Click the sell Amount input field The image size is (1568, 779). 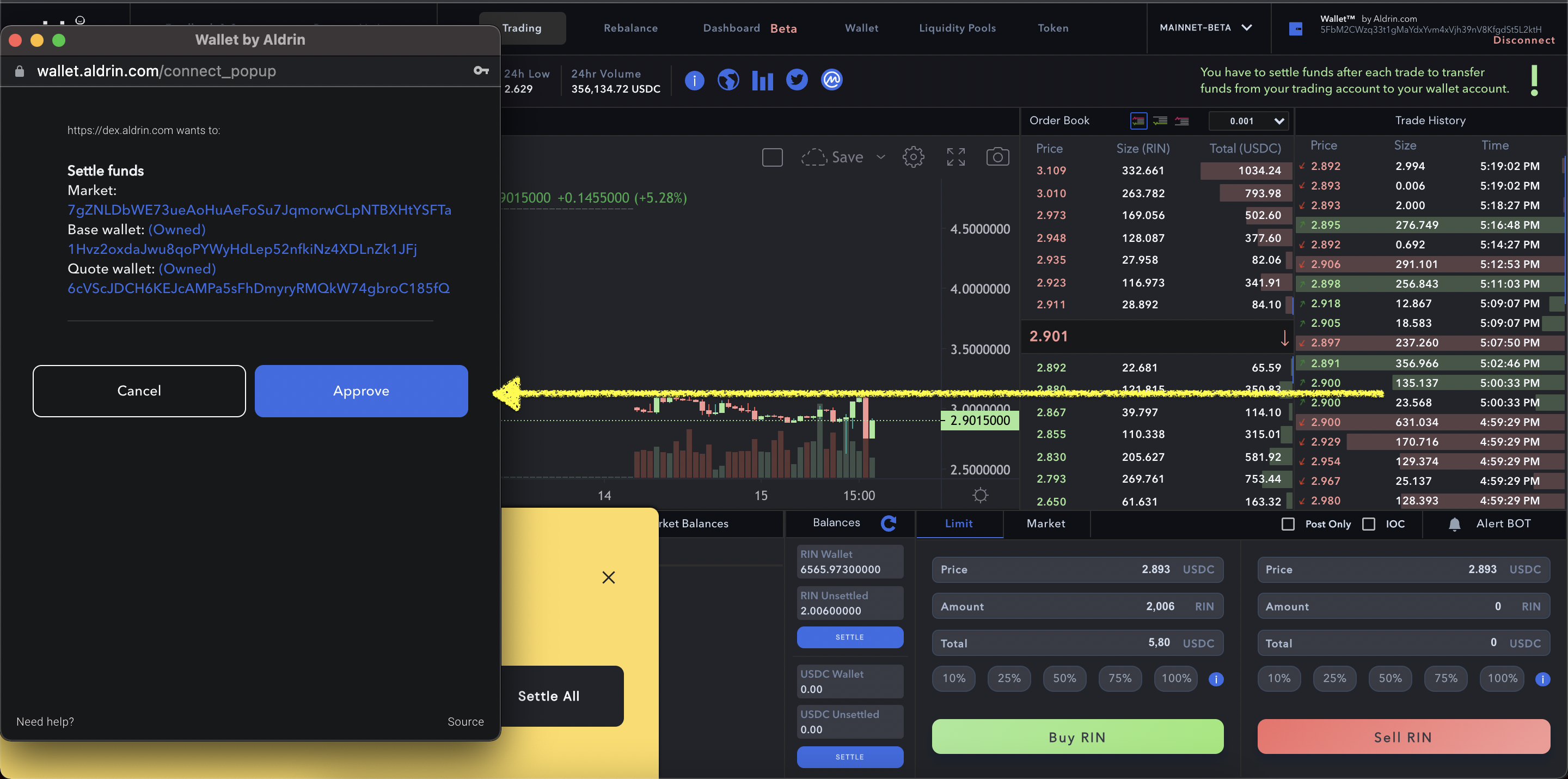click(x=1403, y=607)
